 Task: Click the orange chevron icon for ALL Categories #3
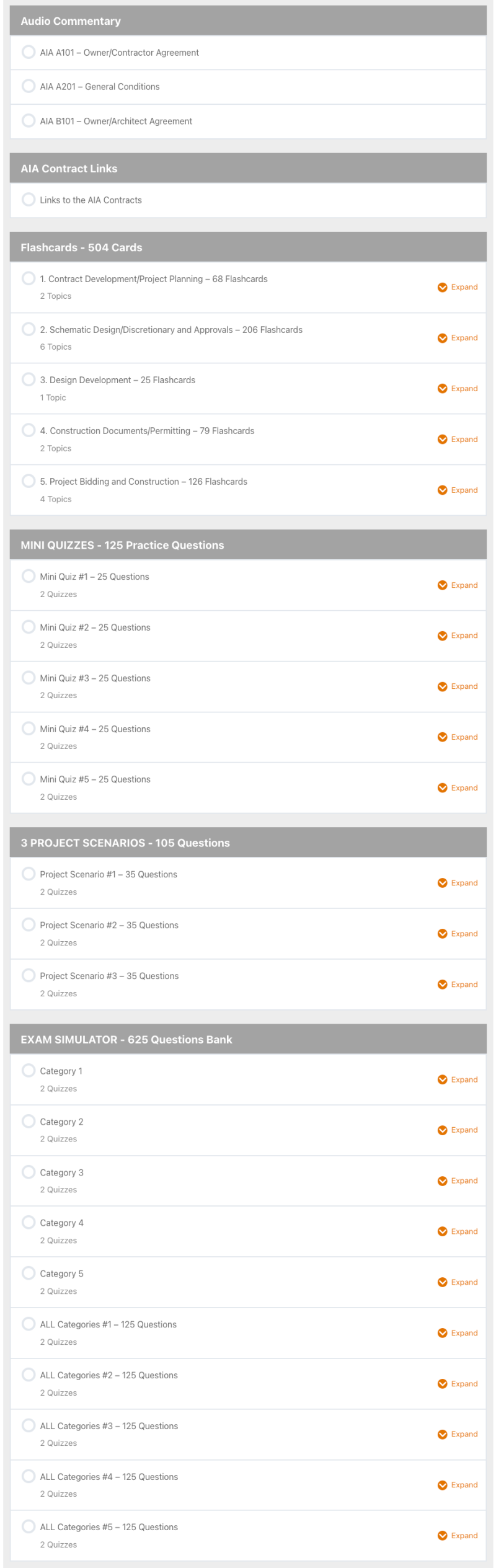coord(442,1434)
